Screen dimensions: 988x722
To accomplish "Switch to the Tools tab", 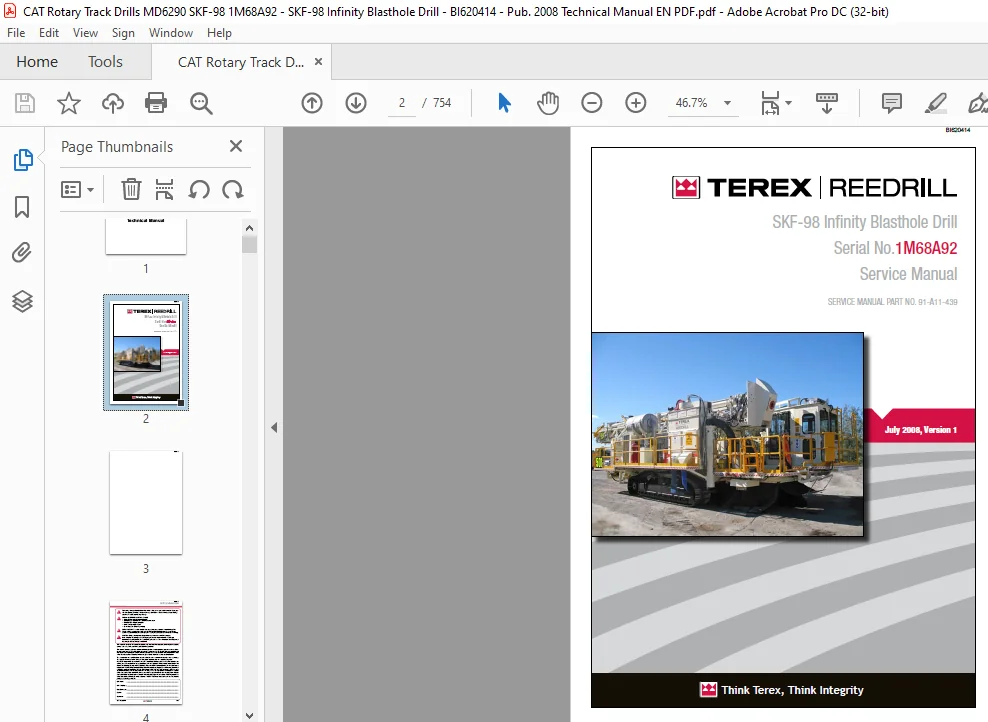I will [105, 62].
